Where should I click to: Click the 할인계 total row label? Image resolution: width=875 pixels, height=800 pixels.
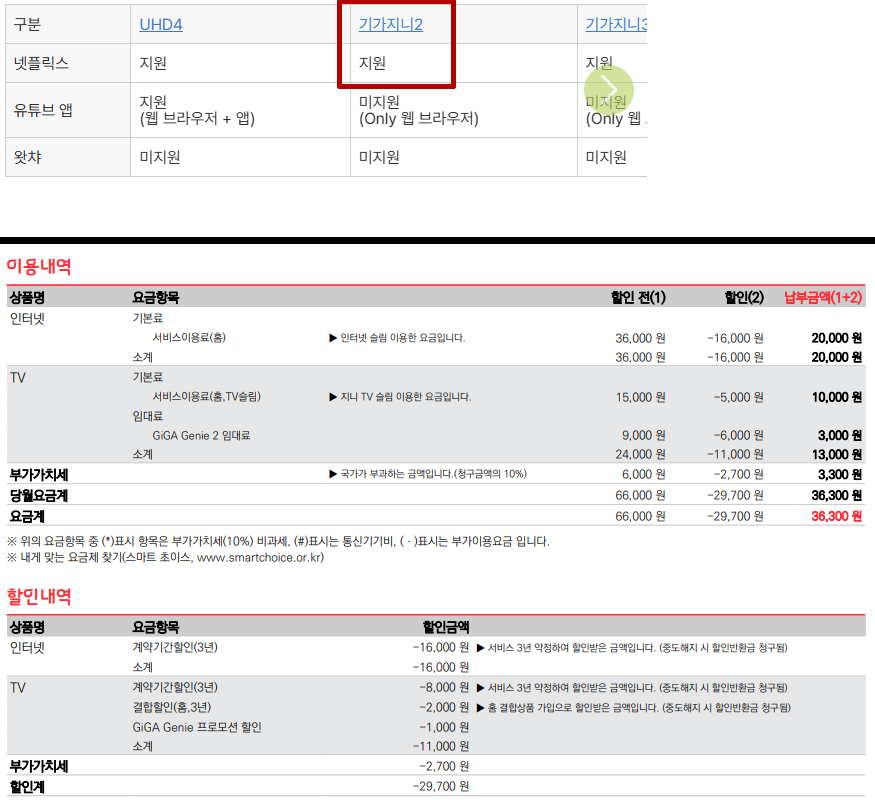pos(27,787)
